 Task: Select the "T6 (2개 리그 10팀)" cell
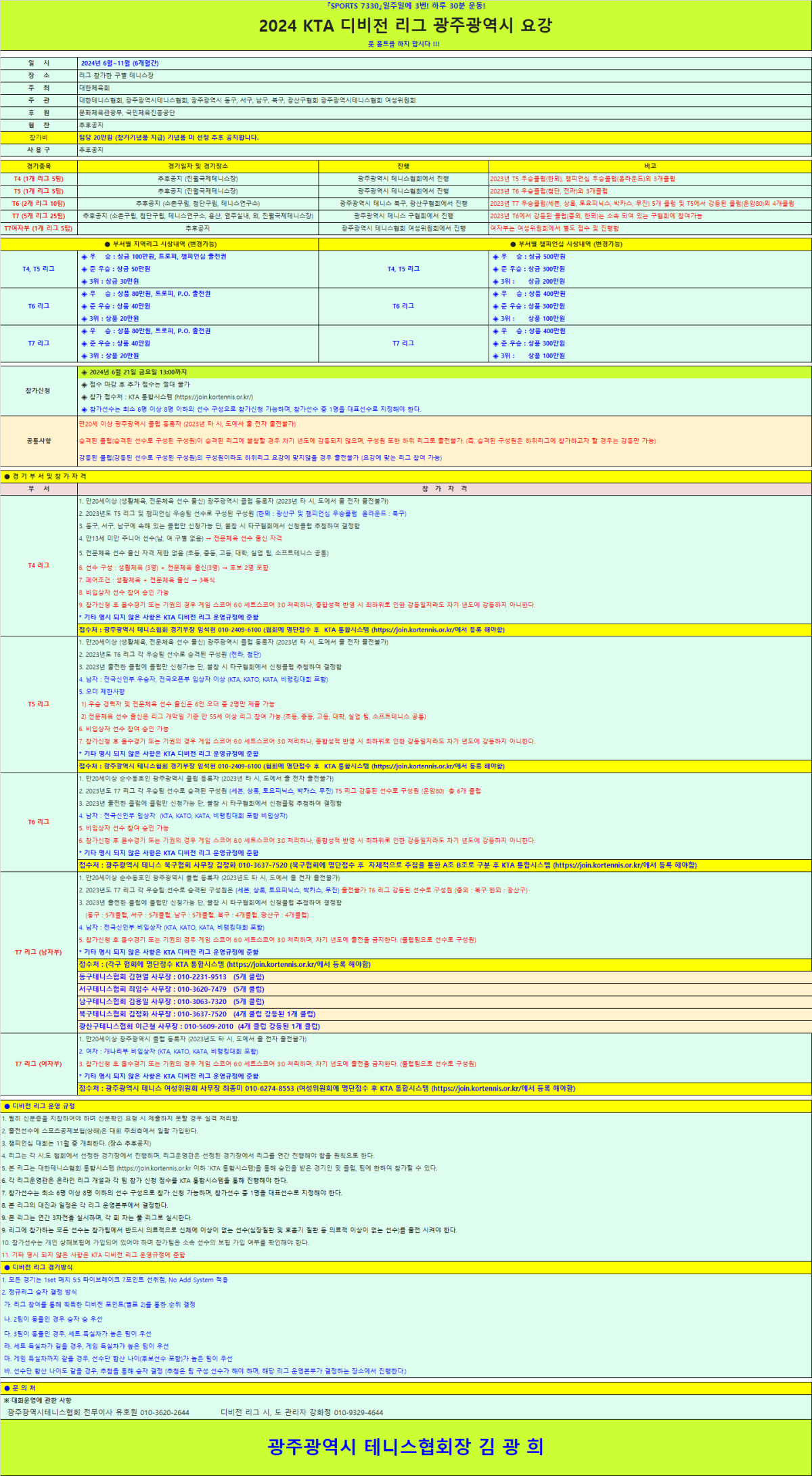click(x=39, y=203)
